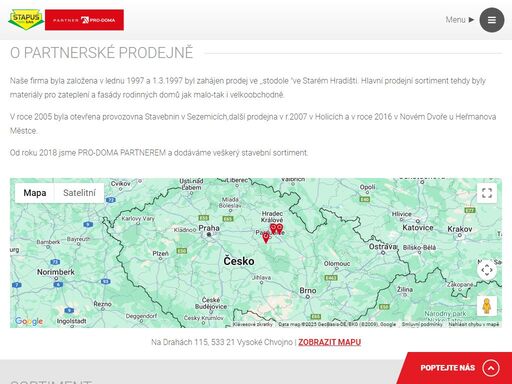Toggle fullscreen map view
Screen dimensions: 512x384
(x=487, y=193)
